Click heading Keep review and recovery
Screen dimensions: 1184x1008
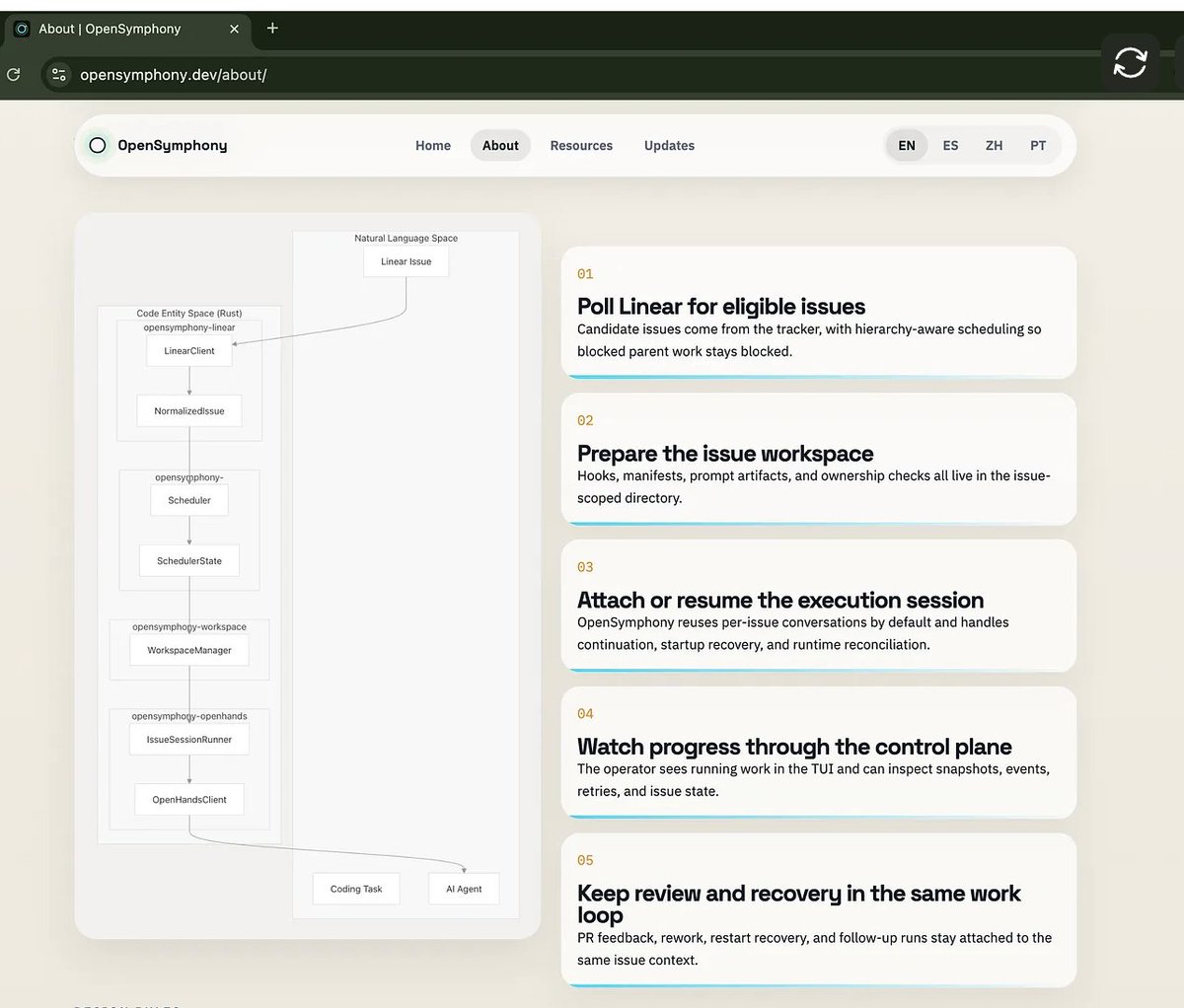[799, 903]
